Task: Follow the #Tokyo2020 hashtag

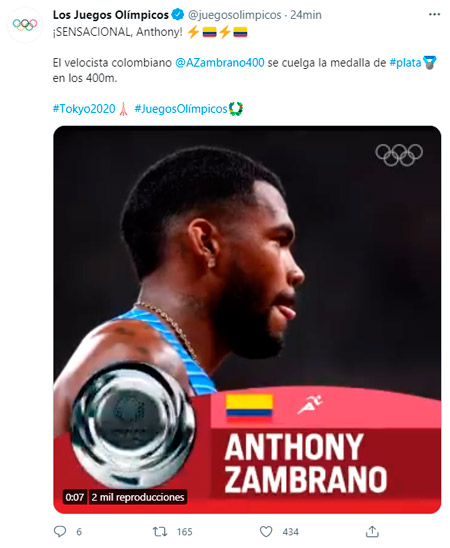Action: tap(84, 109)
